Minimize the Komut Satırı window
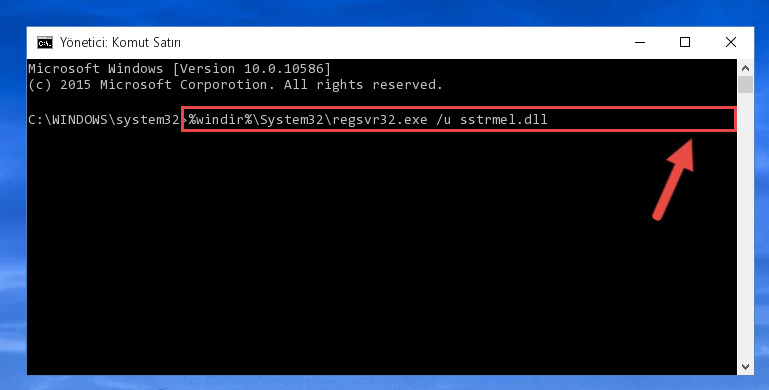The width and height of the screenshot is (769, 390). [x=640, y=43]
